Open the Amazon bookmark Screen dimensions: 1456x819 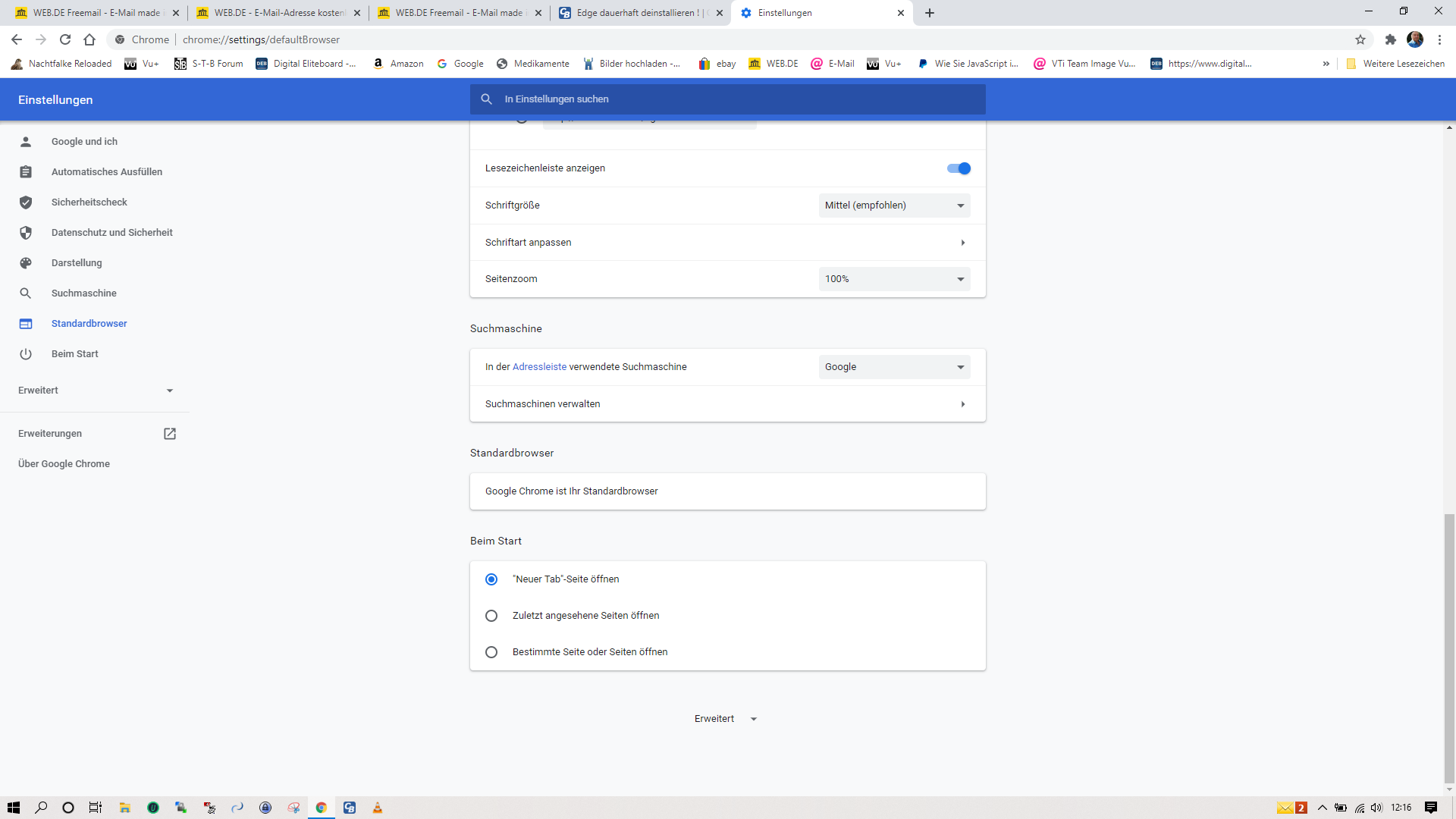[398, 64]
